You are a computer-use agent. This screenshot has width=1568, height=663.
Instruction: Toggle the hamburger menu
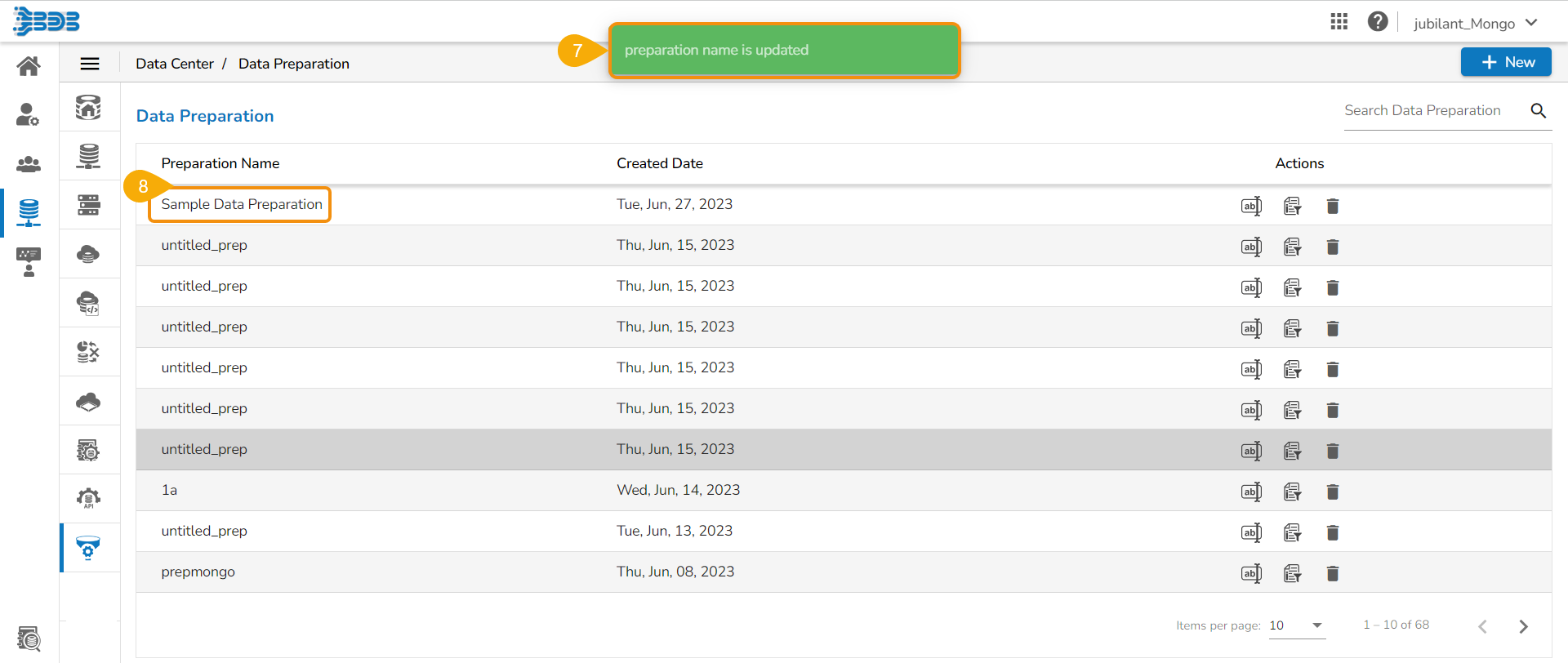tap(90, 64)
